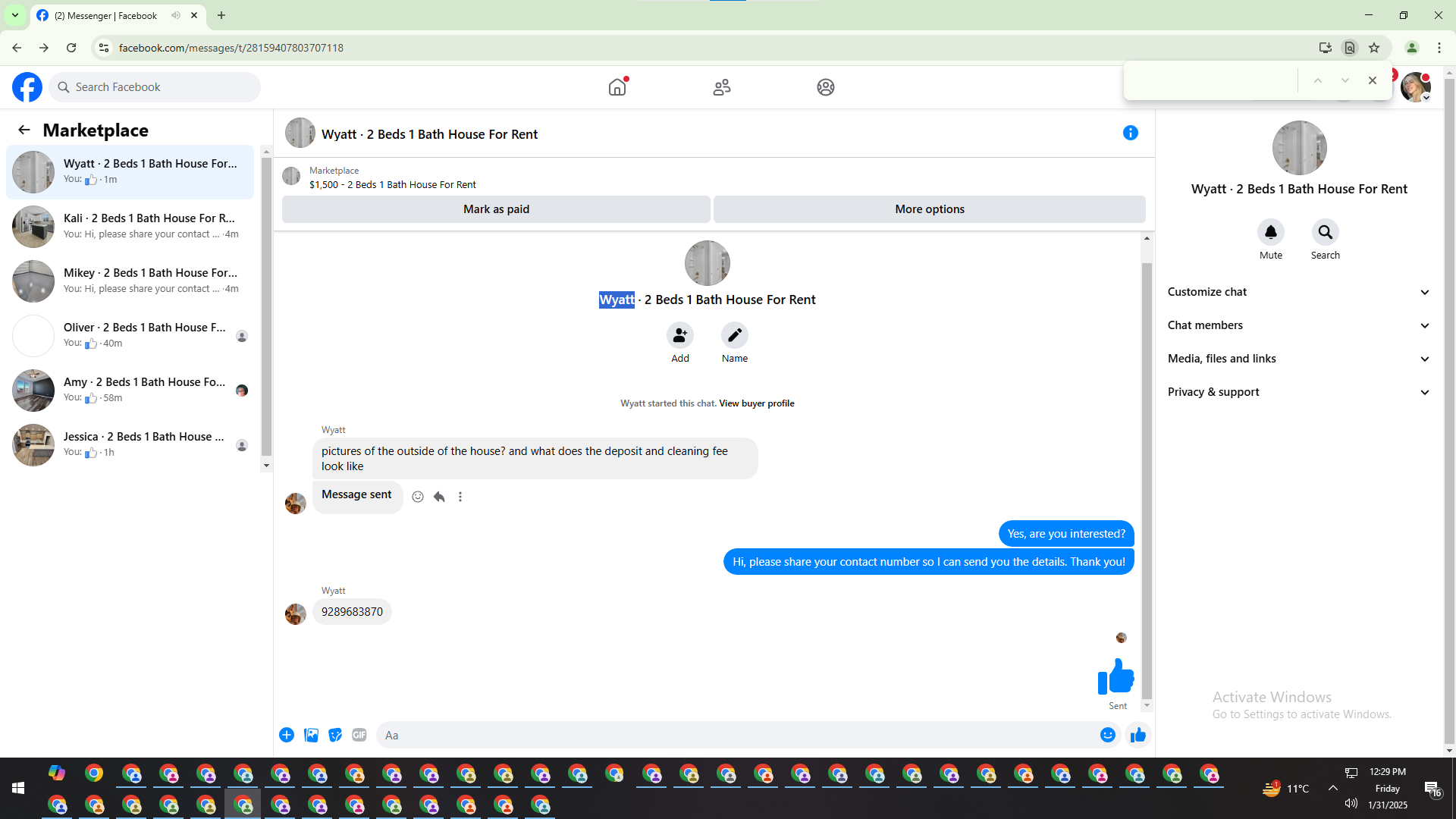Open Wyatt's listing thumbnail in right panel
The width and height of the screenshot is (1456, 819).
coord(1299,148)
